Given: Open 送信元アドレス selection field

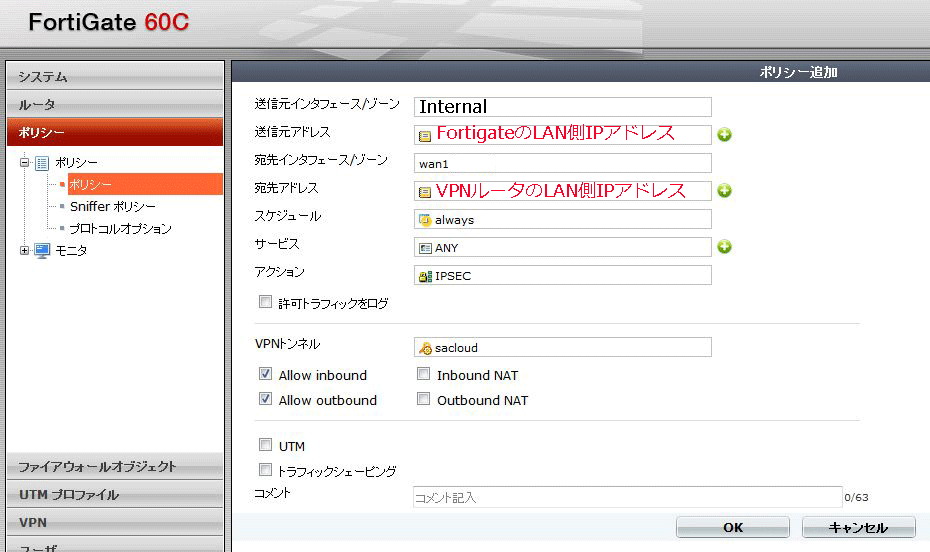Looking at the screenshot, I should coord(562,135).
